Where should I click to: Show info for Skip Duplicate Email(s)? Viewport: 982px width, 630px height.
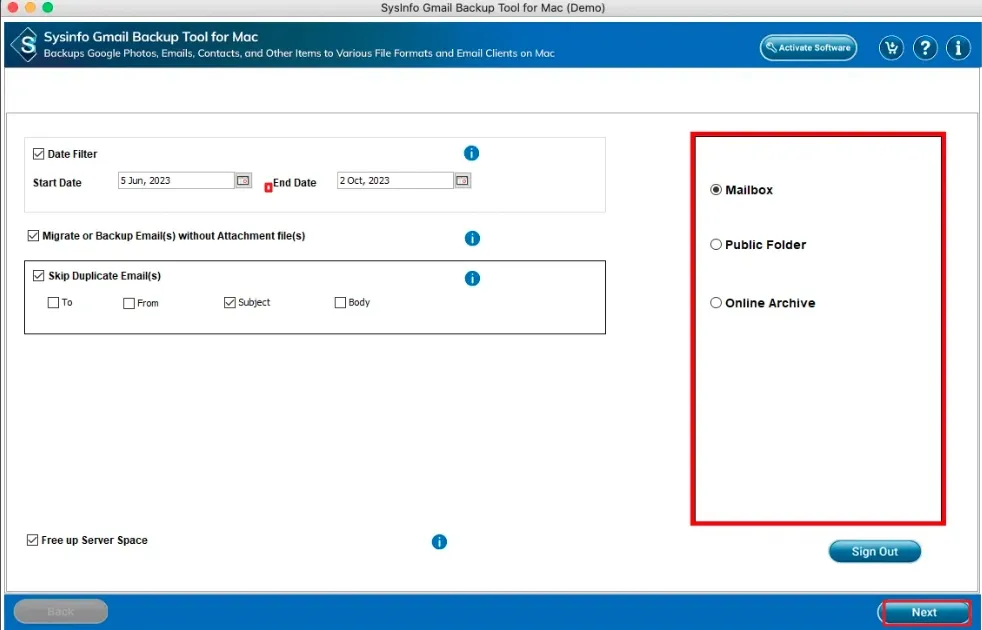(x=472, y=279)
